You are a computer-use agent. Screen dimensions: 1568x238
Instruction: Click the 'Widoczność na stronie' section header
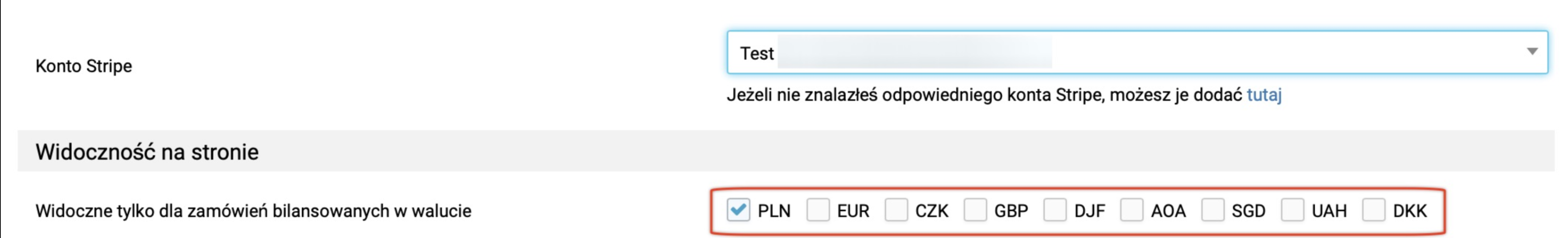(147, 151)
